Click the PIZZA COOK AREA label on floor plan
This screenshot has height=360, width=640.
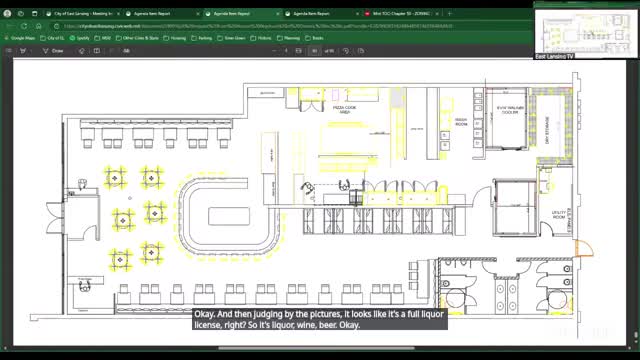[344, 109]
